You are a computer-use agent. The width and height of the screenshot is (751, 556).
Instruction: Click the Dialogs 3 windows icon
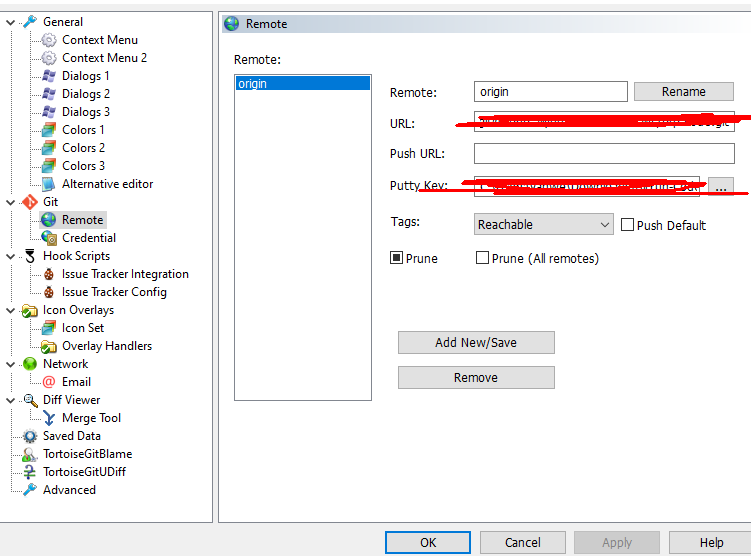(x=49, y=112)
